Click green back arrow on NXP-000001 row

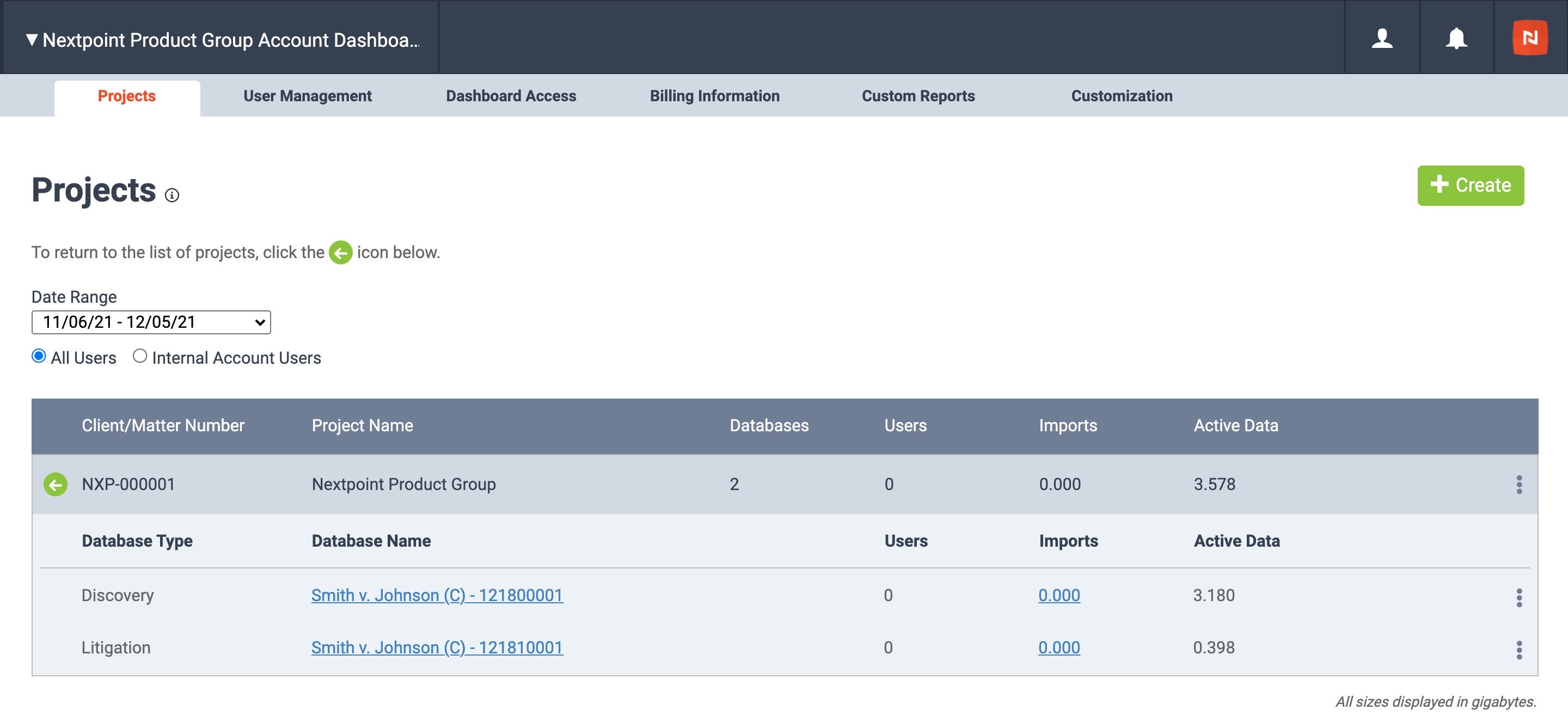[x=56, y=485]
